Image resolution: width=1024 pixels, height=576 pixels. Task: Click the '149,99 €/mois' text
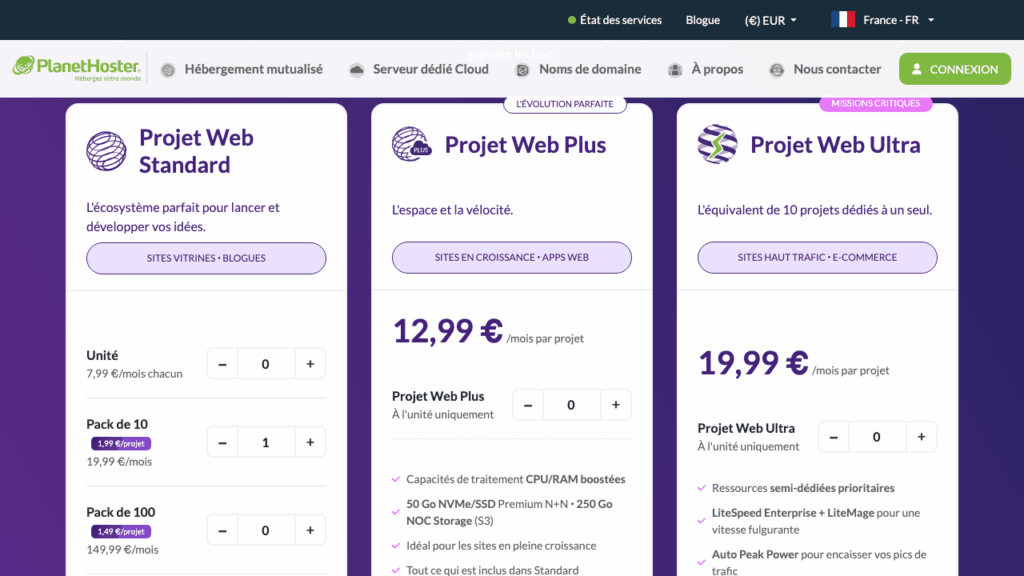tap(122, 549)
